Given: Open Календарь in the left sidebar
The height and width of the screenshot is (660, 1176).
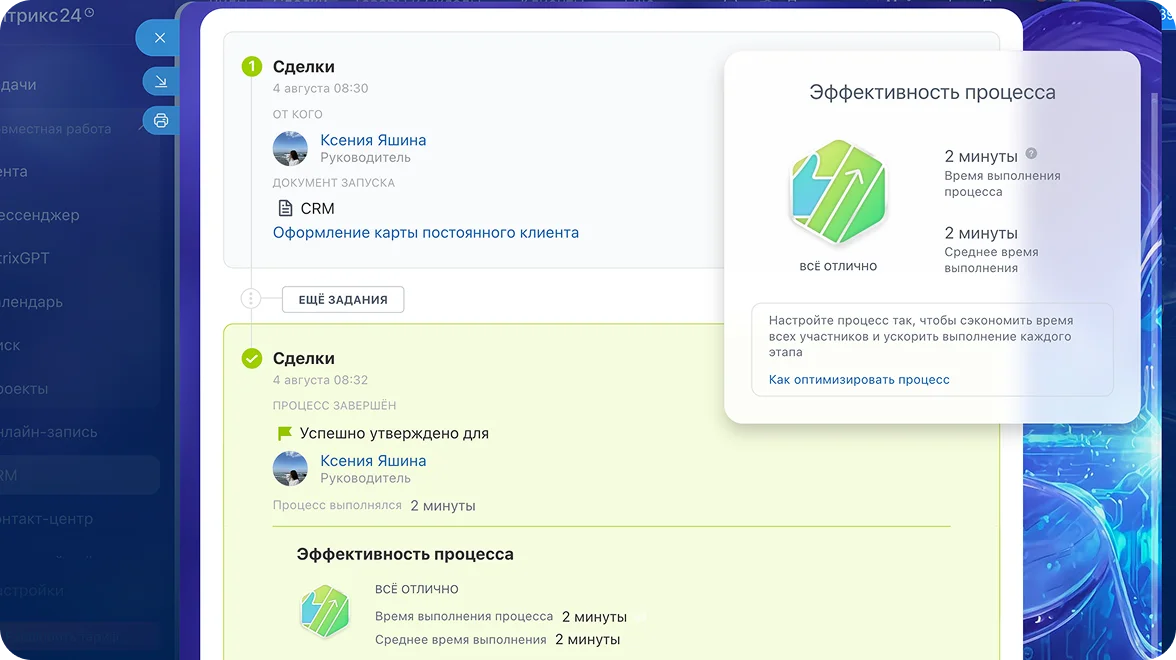Looking at the screenshot, I should click(x=32, y=302).
